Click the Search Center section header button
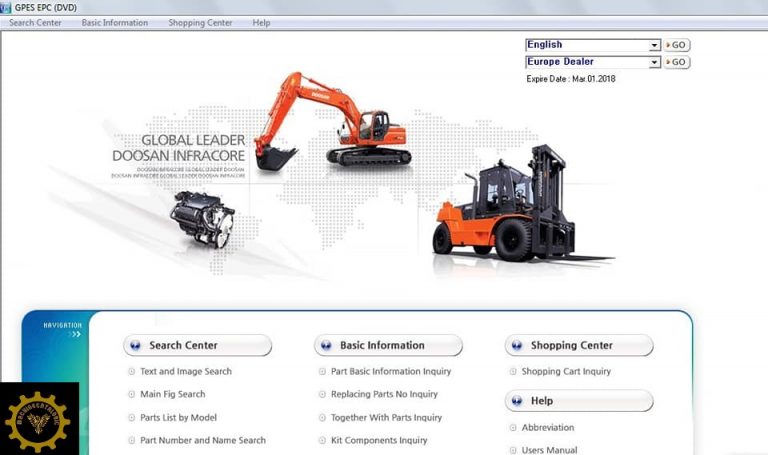Screen dimensions: 768x455 197,345
